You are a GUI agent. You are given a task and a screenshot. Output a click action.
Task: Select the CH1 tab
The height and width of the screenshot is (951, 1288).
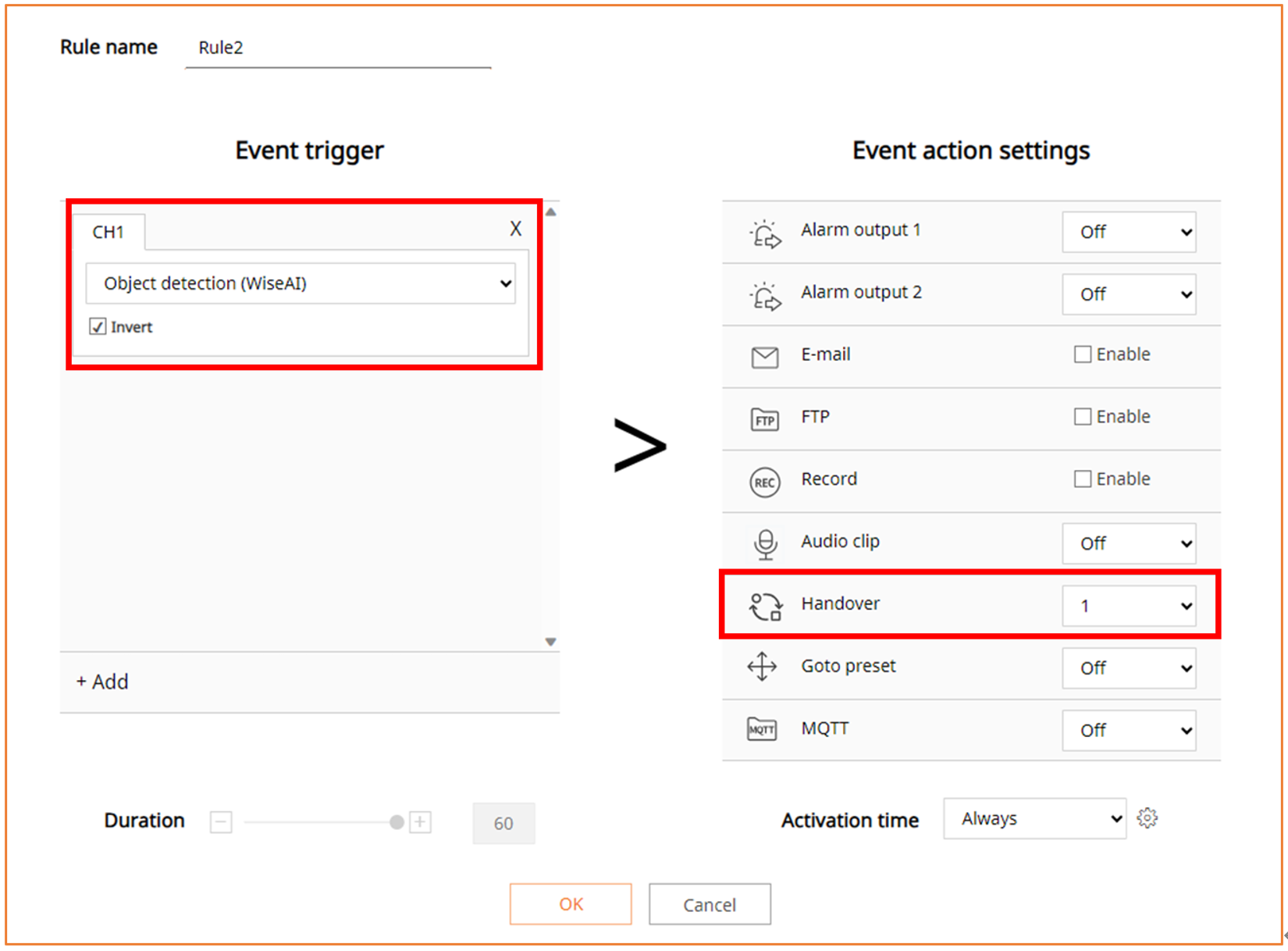click(x=109, y=232)
